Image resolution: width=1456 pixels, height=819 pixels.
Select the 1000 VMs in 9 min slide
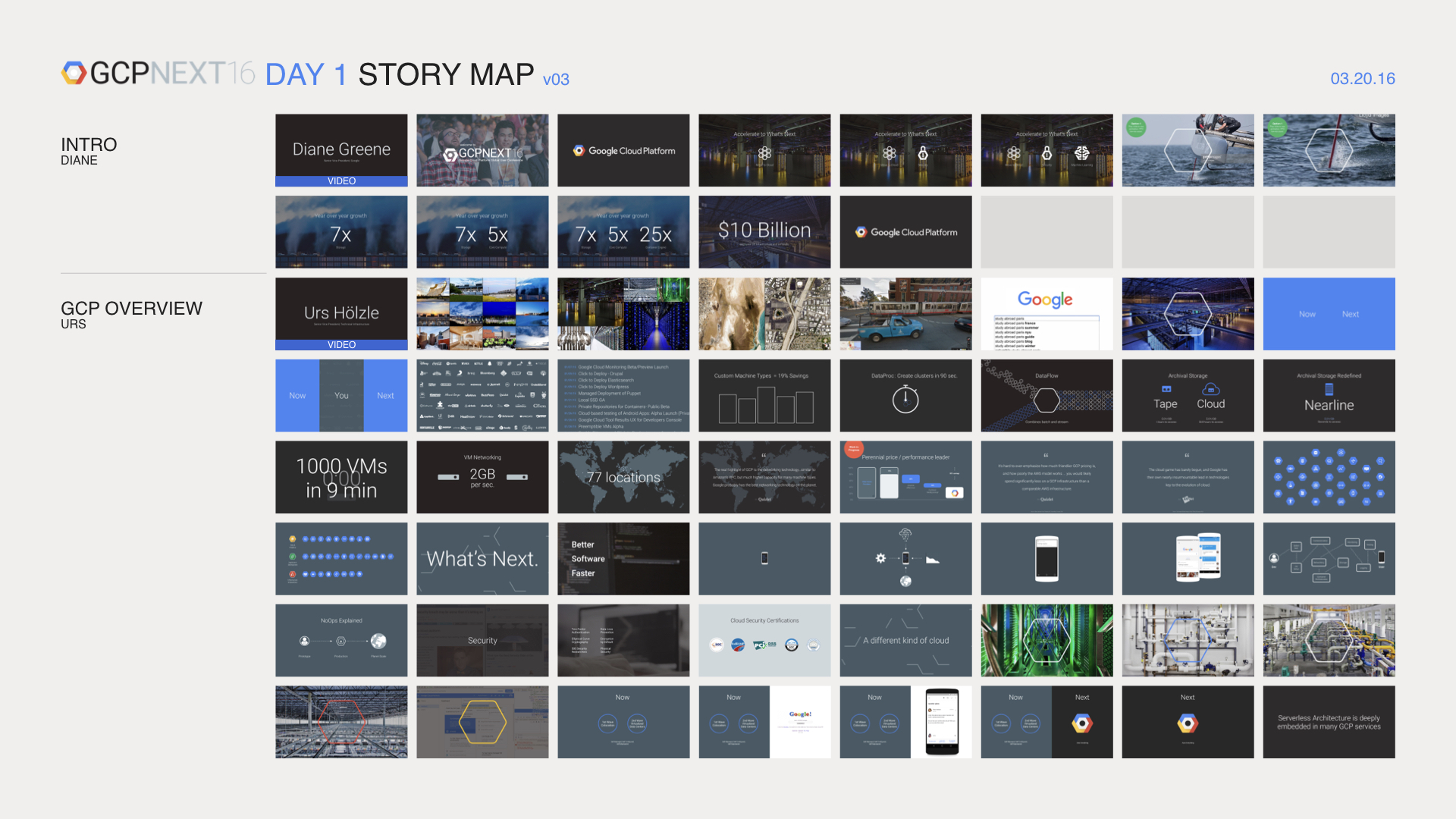click(341, 477)
